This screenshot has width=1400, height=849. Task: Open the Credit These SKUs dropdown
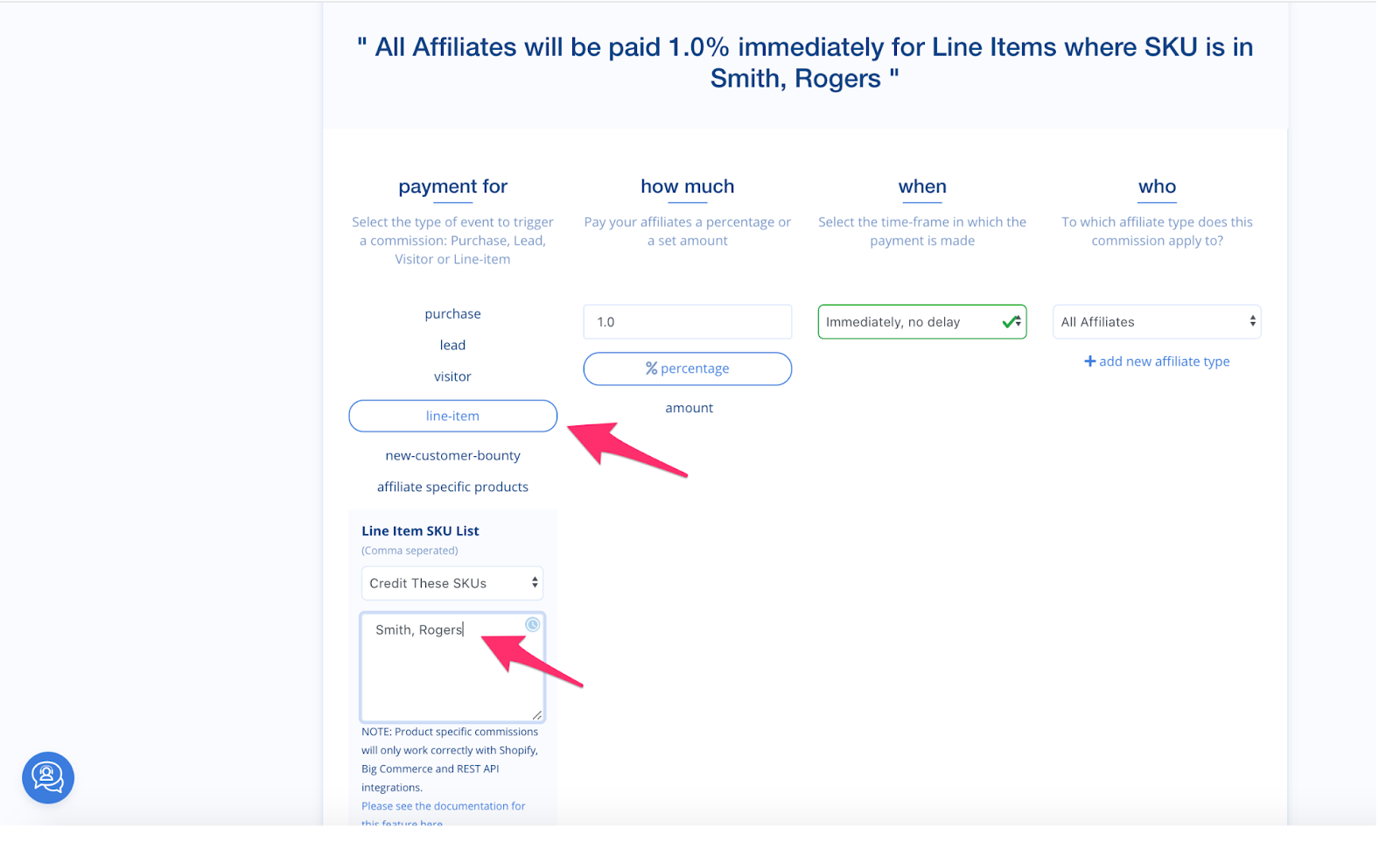pyautogui.click(x=452, y=583)
